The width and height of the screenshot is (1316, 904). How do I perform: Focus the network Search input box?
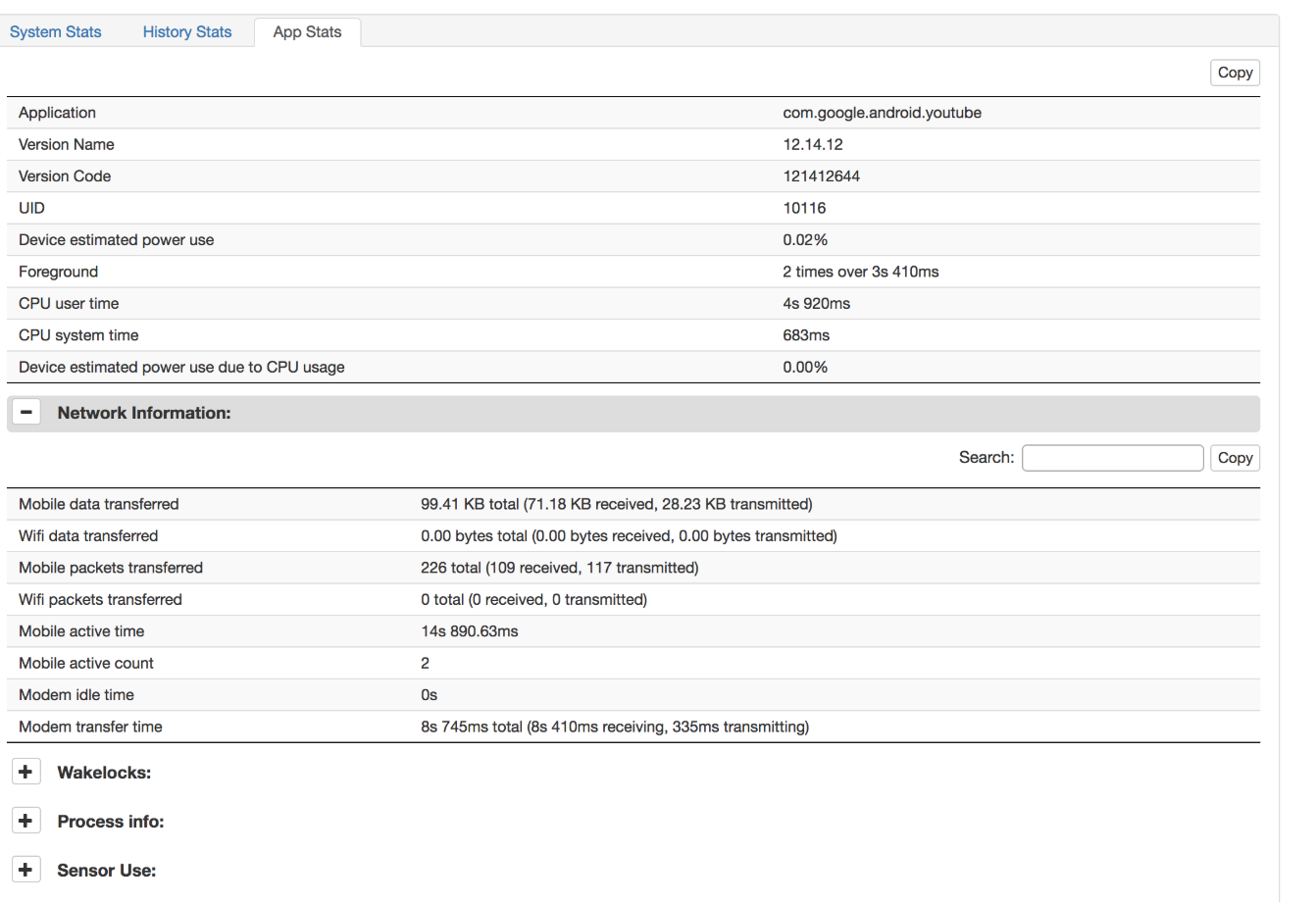pos(1112,458)
